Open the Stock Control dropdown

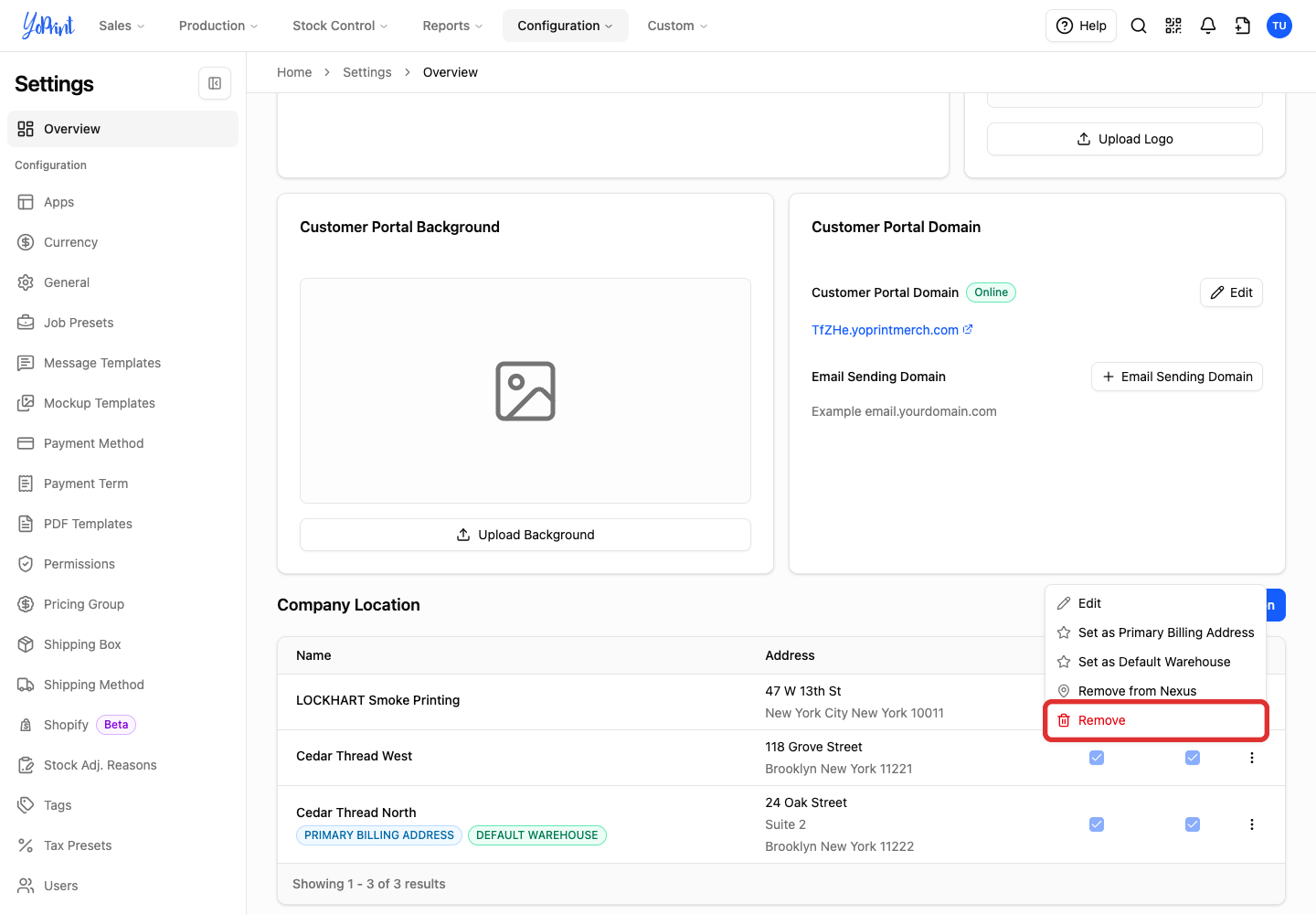[340, 26]
